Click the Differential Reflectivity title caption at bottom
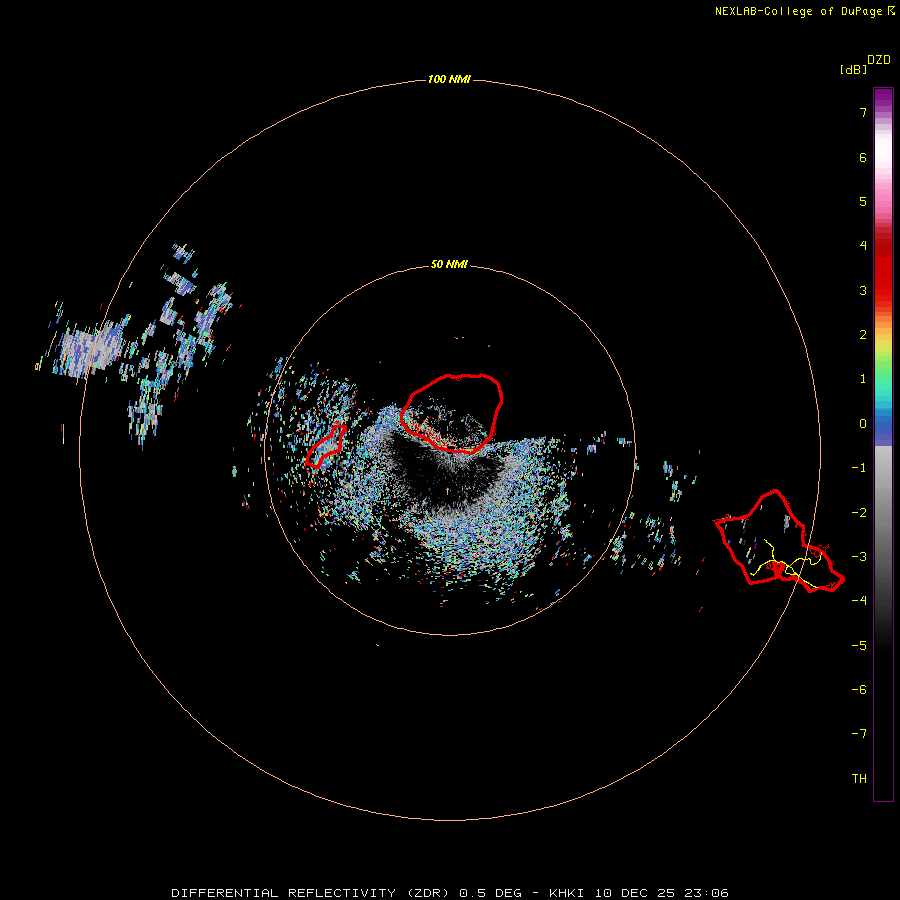 click(450, 893)
